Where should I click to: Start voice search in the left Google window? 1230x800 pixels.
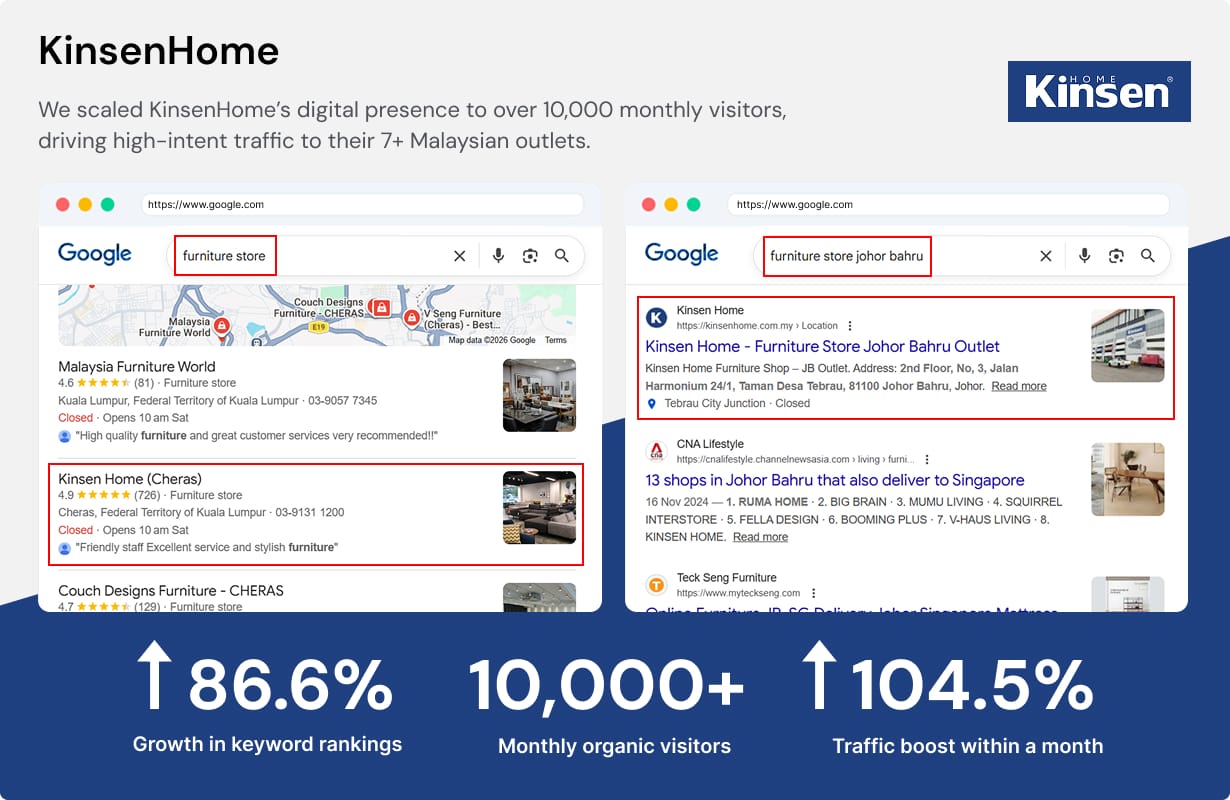pyautogui.click(x=498, y=256)
